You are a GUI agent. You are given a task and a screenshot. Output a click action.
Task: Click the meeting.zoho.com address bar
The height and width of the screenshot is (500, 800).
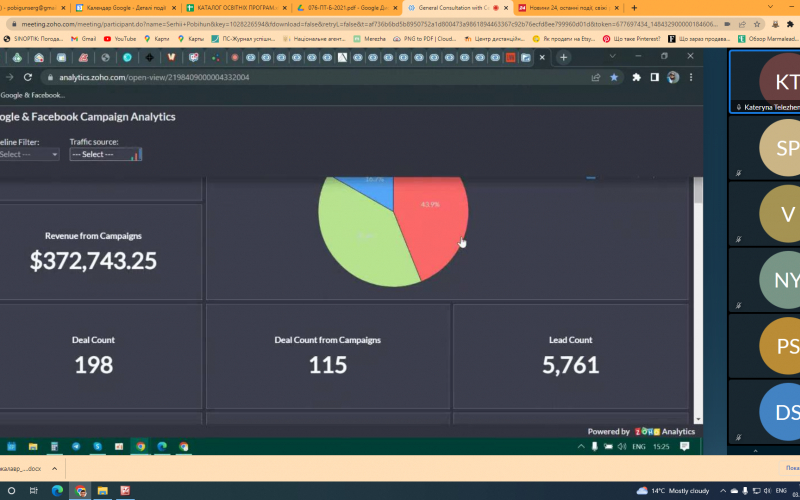(x=370, y=24)
